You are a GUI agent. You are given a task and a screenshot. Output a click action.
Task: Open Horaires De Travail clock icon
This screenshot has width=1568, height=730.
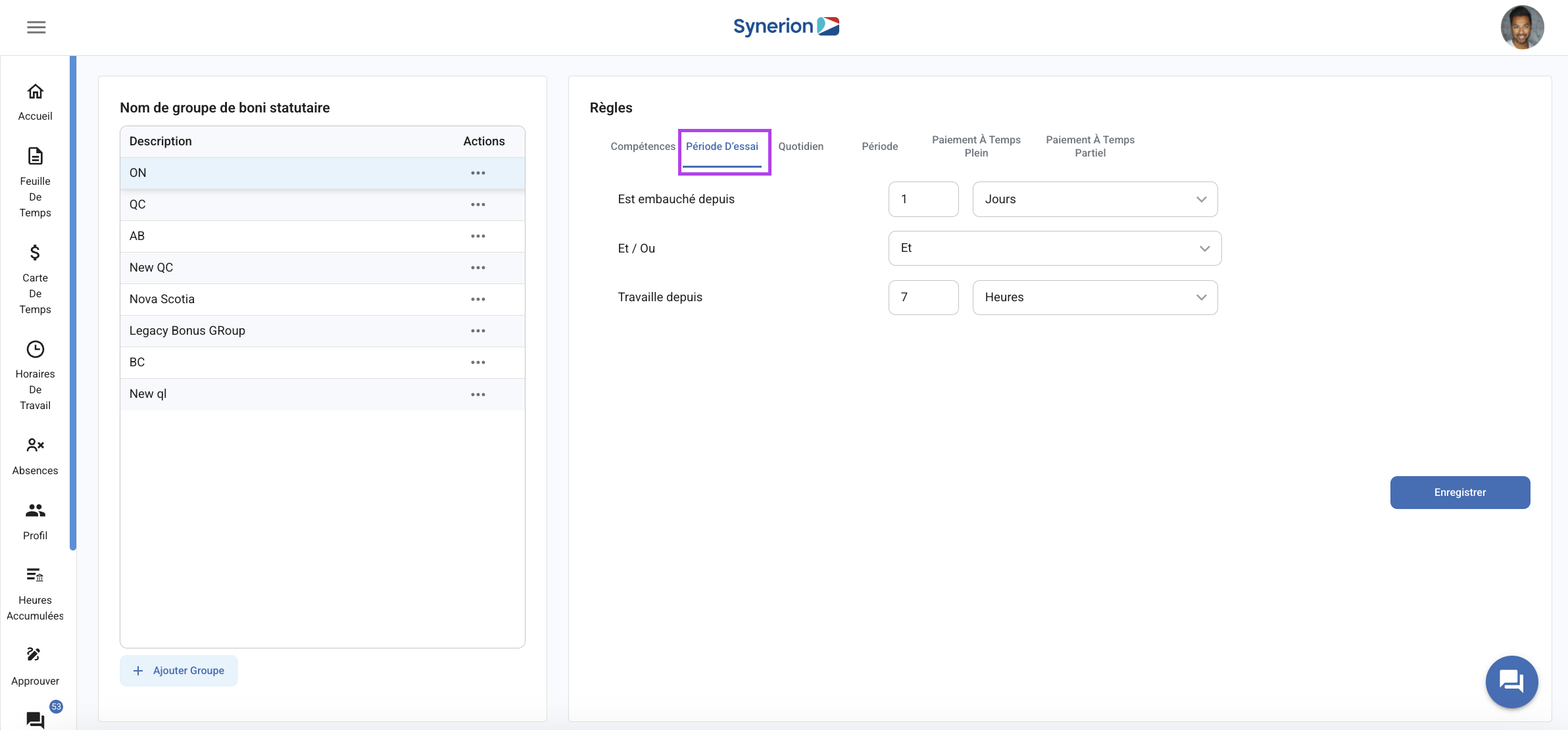click(36, 349)
